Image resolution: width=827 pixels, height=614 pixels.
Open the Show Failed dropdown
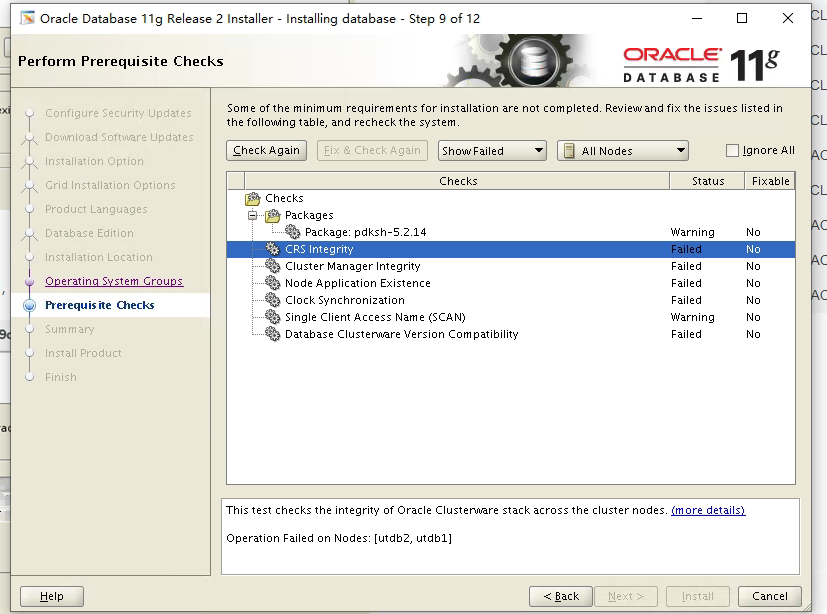pos(492,151)
